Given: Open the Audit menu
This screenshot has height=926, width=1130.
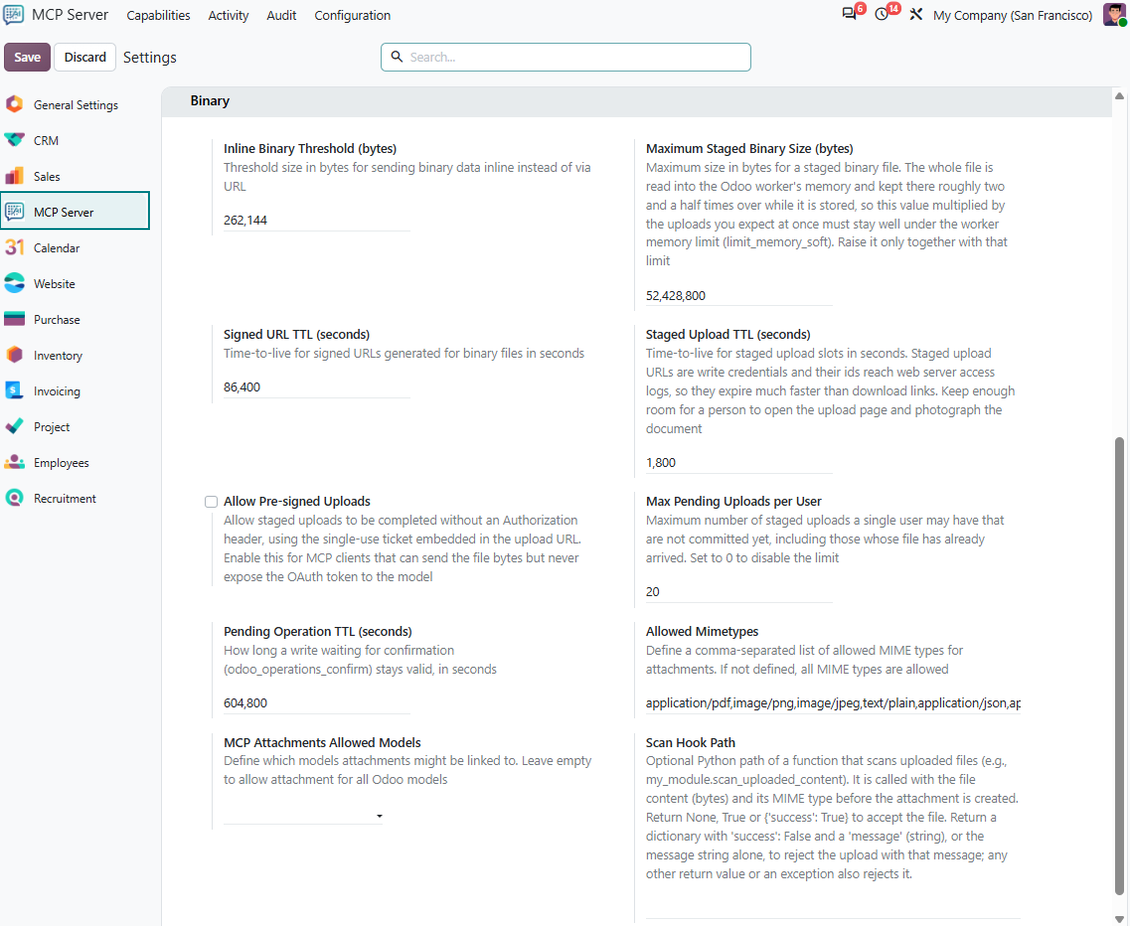Looking at the screenshot, I should click(x=281, y=15).
